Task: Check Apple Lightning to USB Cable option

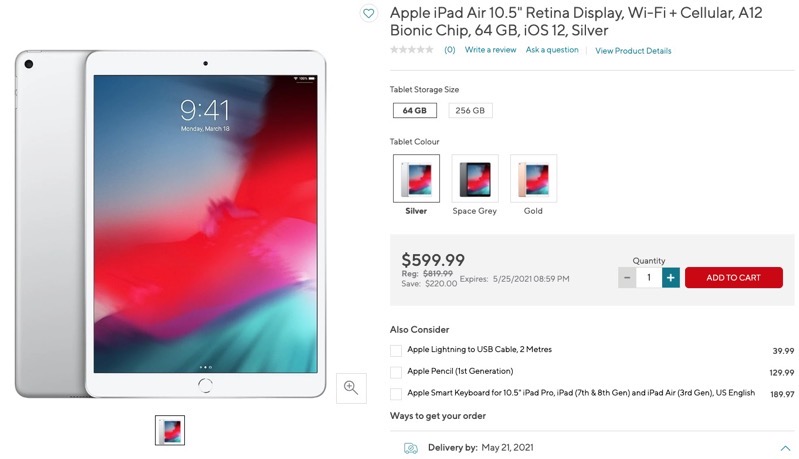Action: 396,350
